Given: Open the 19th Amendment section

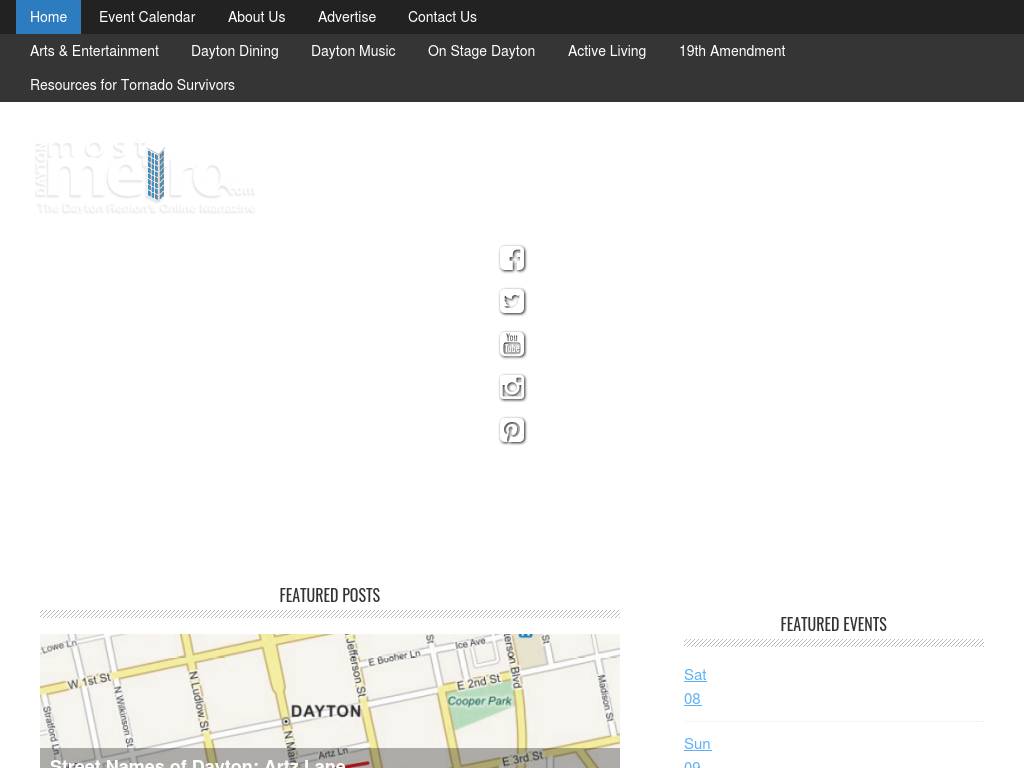Looking at the screenshot, I should pyautogui.click(x=732, y=51).
